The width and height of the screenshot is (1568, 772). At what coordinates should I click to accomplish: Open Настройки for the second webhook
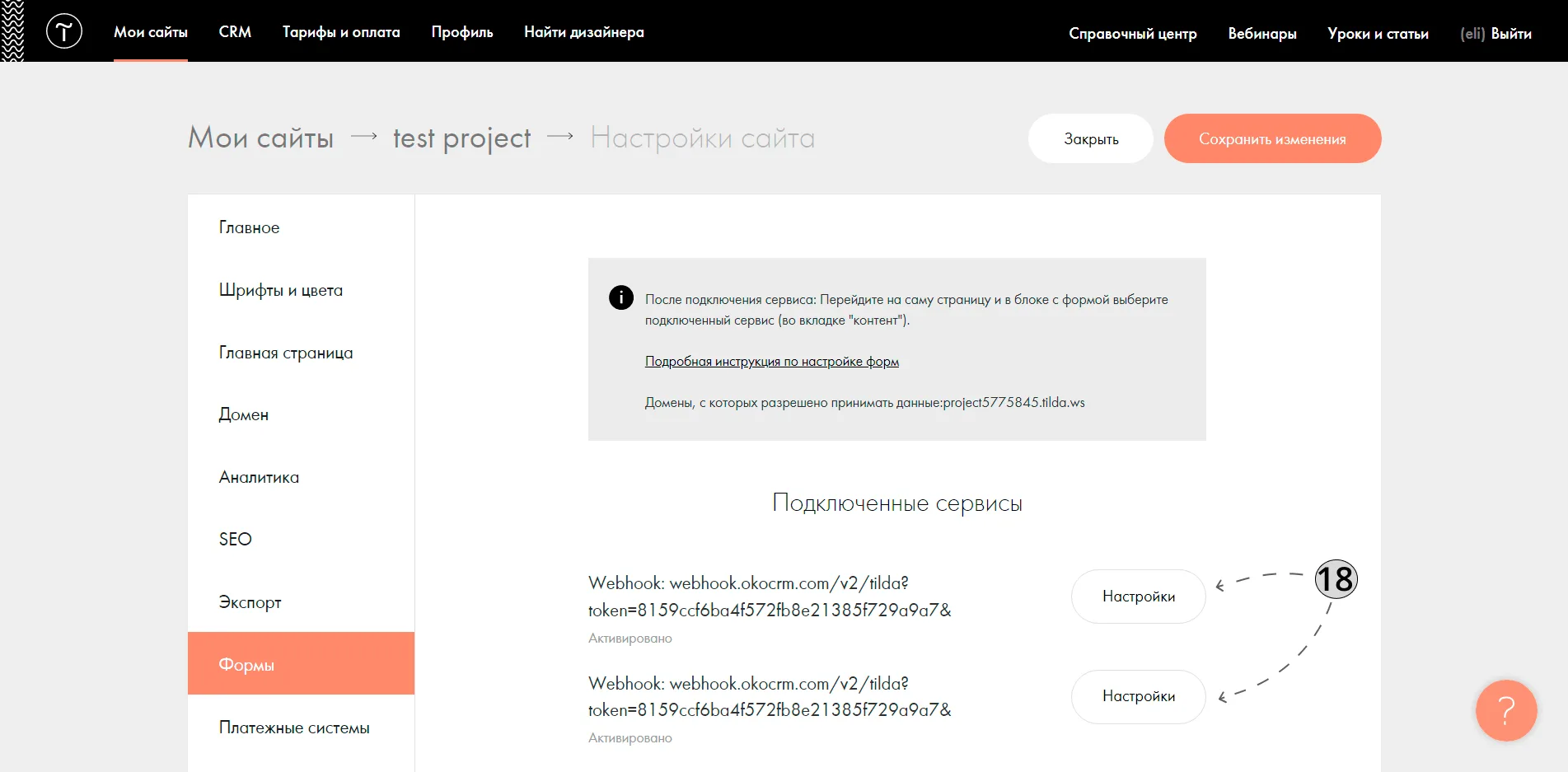[x=1139, y=696]
